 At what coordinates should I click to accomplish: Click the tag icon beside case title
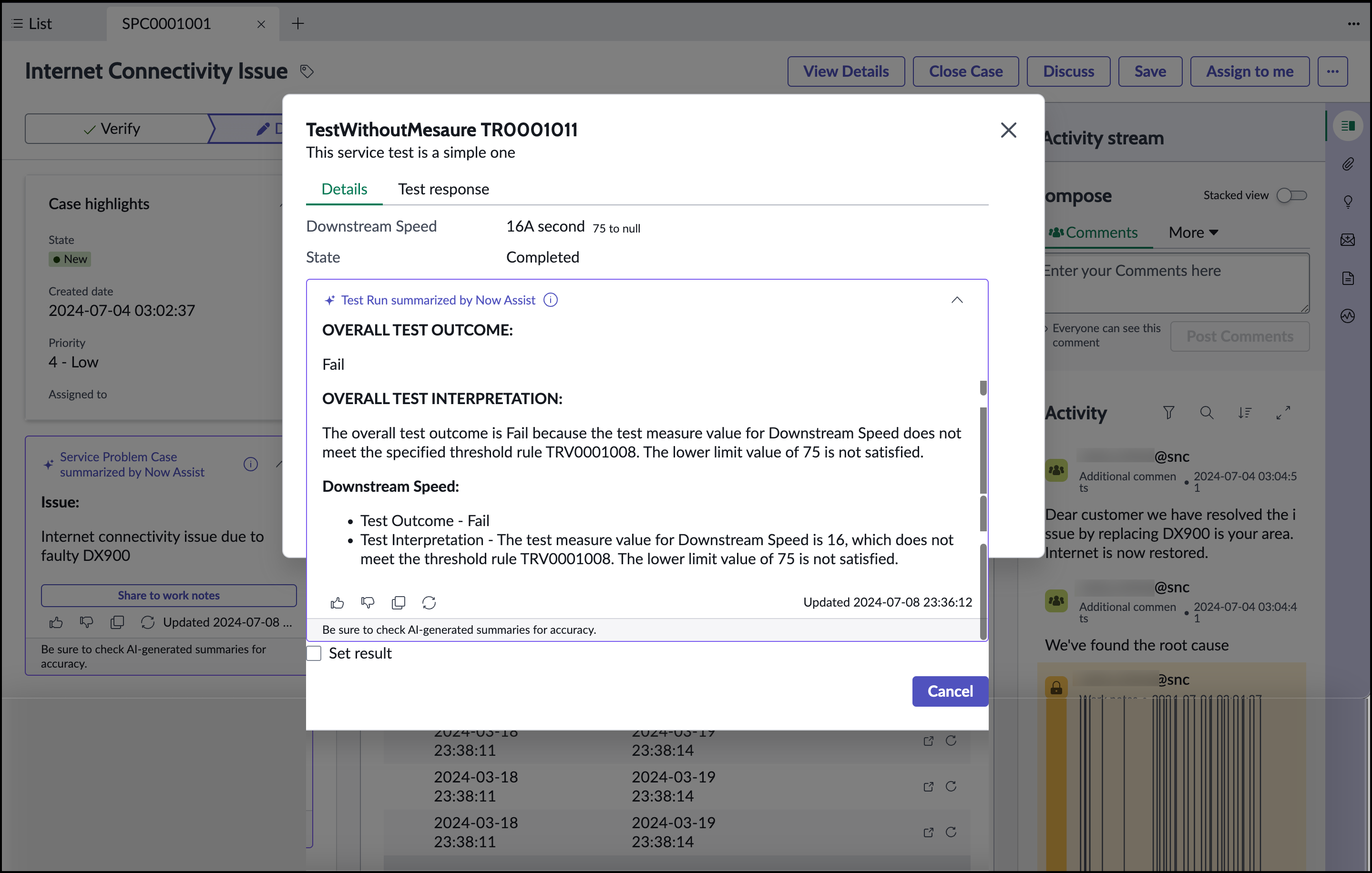click(307, 71)
